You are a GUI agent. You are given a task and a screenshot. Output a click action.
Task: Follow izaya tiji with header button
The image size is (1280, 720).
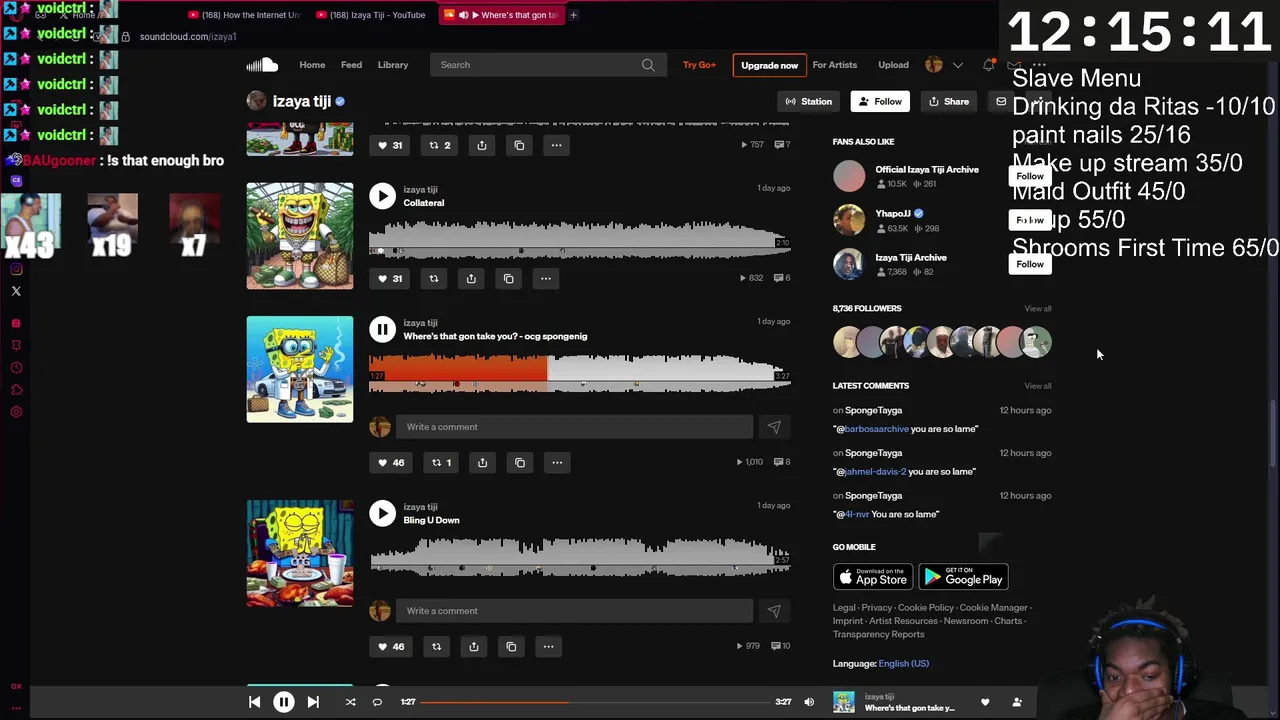click(x=880, y=101)
